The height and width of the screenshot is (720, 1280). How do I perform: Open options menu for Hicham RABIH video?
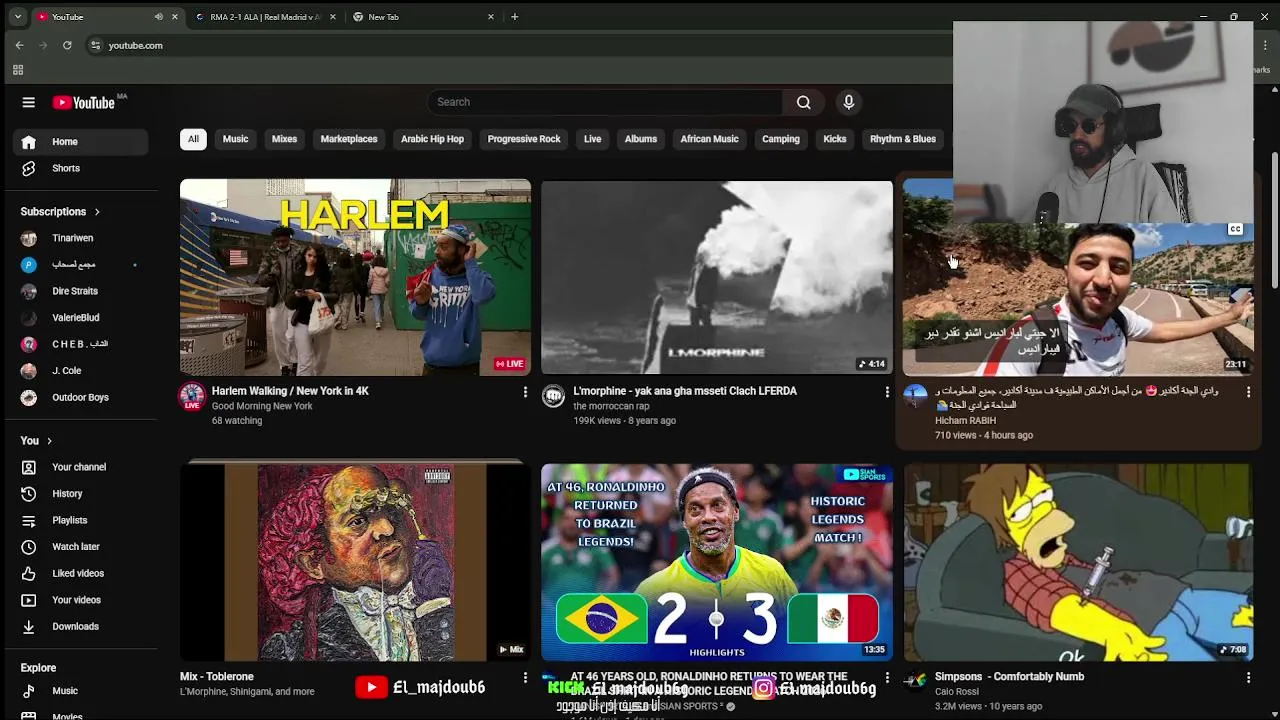click(1248, 392)
